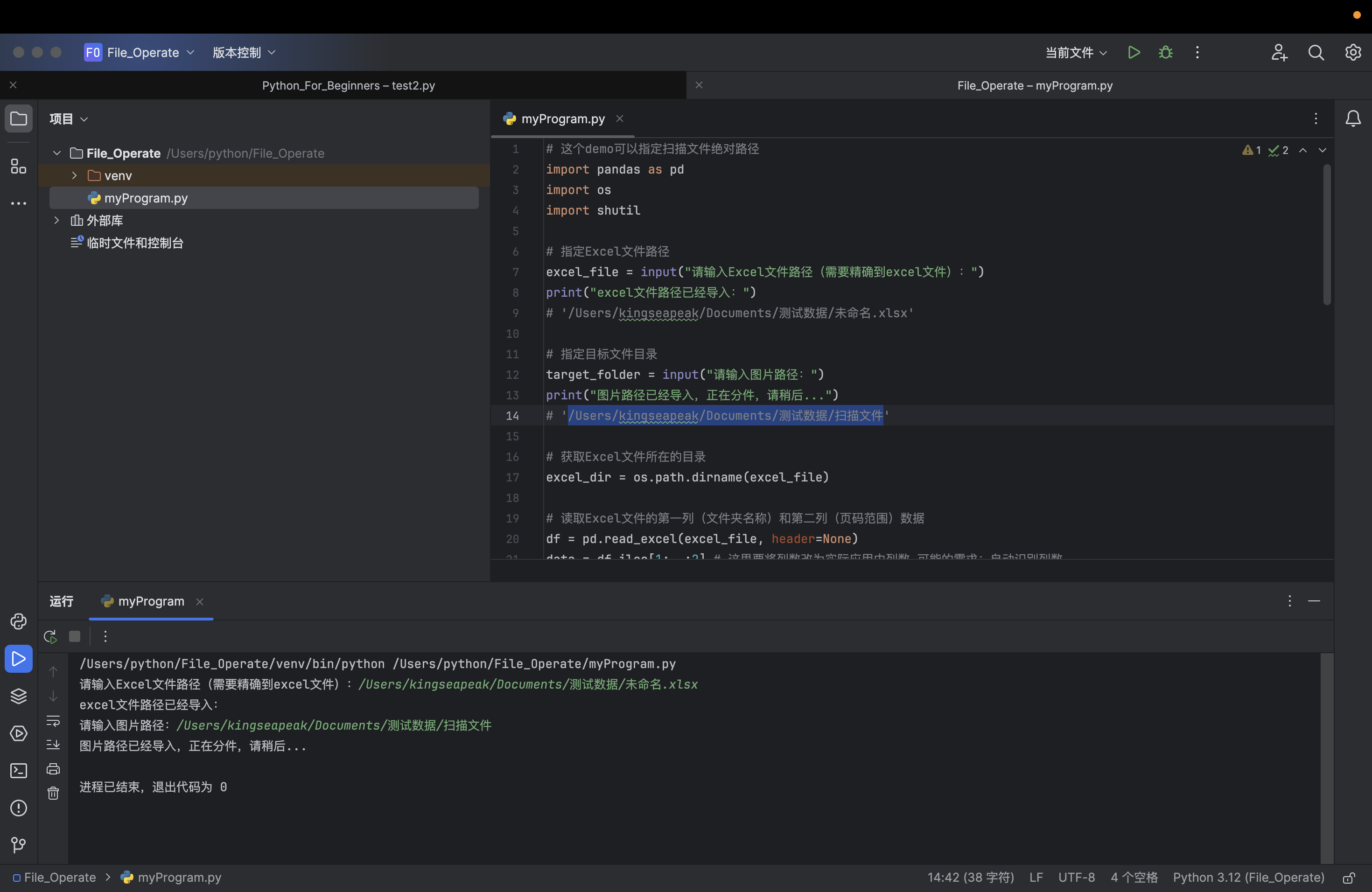Close the Python_For_Beginners window tab
Viewport: 1372px width, 892px height.
pos(13,85)
